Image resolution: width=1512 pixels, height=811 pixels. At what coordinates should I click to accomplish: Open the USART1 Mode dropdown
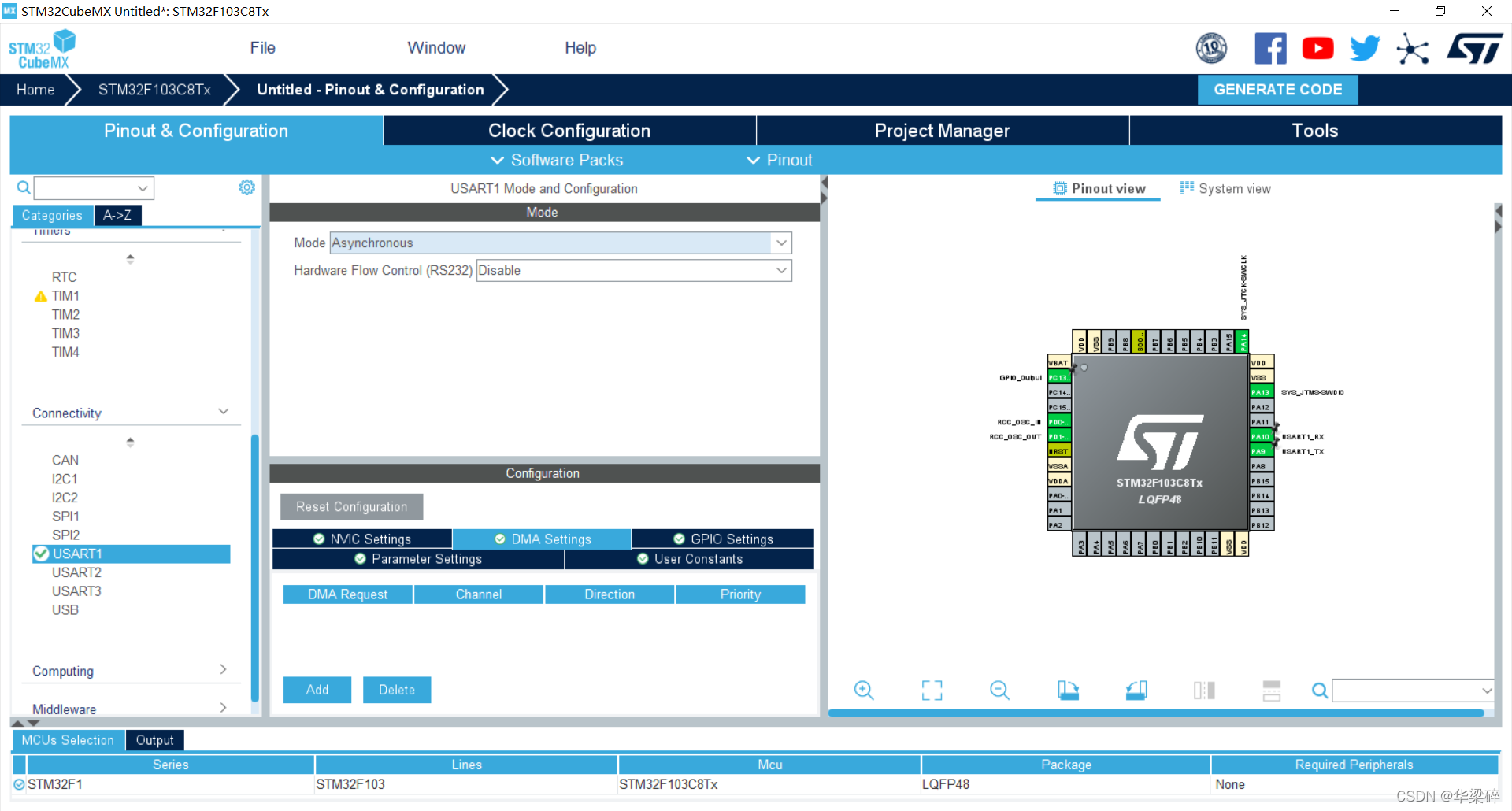(x=561, y=243)
